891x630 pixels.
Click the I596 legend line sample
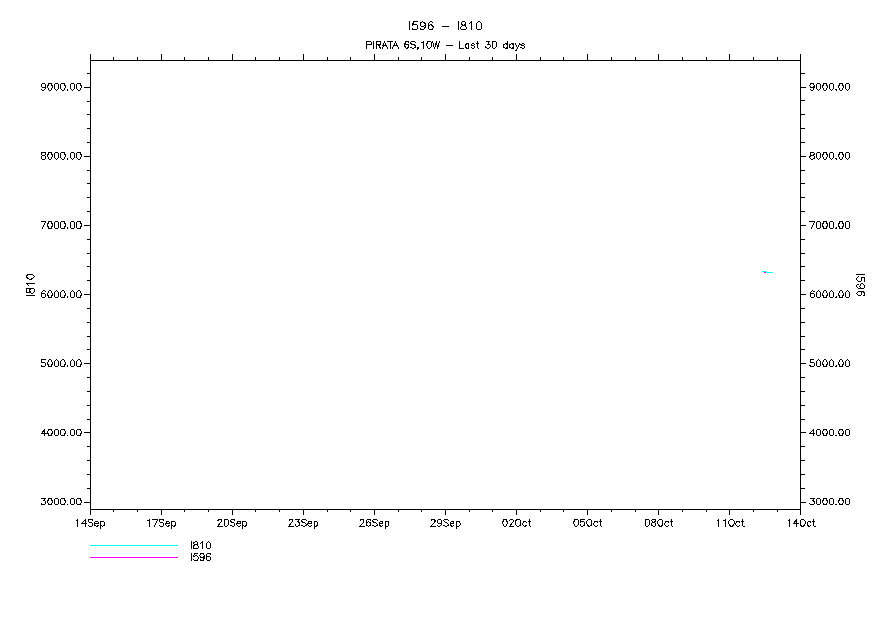point(133,558)
